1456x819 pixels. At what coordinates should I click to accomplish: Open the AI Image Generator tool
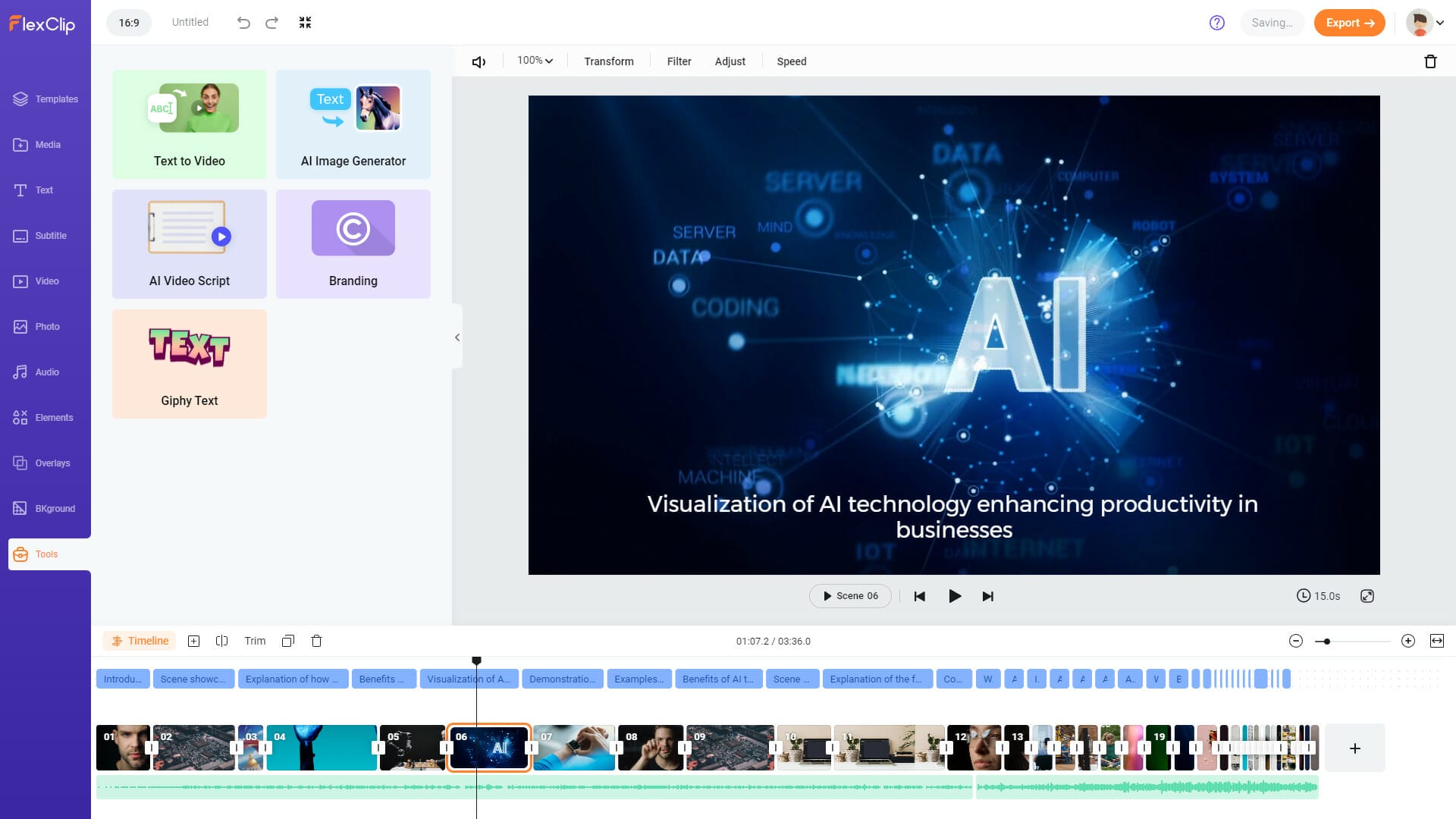(x=353, y=124)
